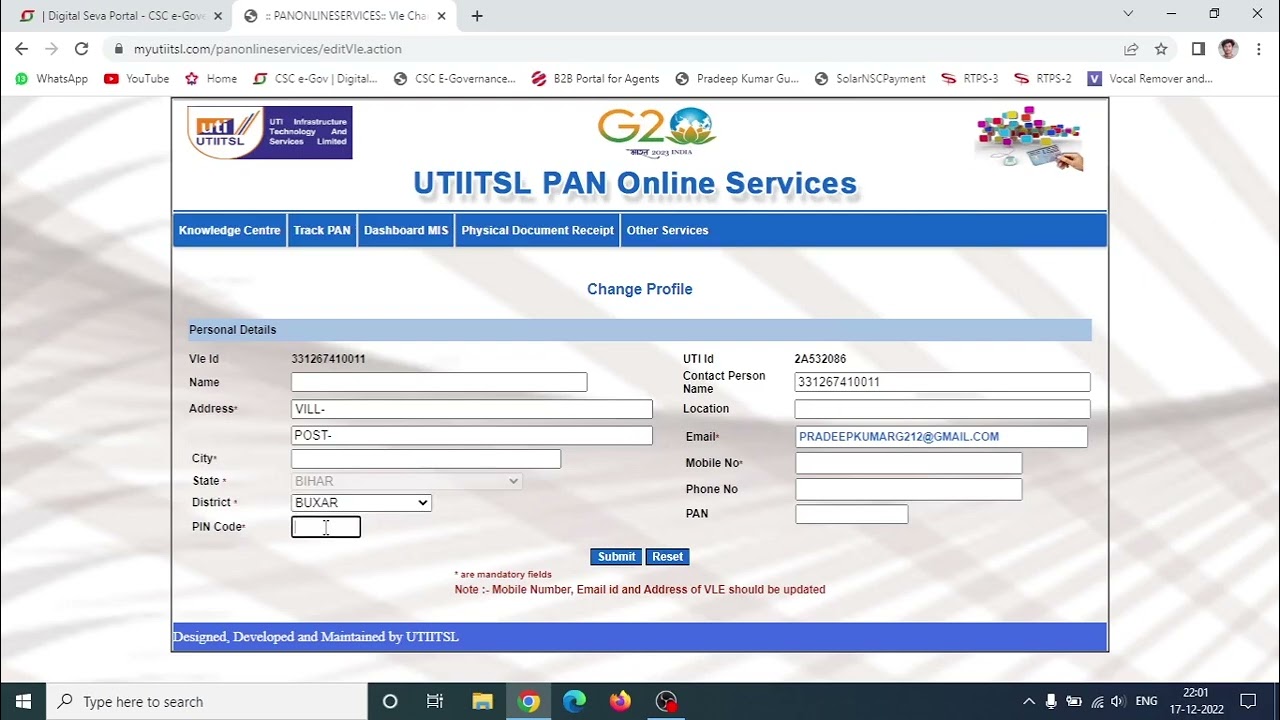Open Firefox from the taskbar
The height and width of the screenshot is (720, 1280).
[620, 701]
